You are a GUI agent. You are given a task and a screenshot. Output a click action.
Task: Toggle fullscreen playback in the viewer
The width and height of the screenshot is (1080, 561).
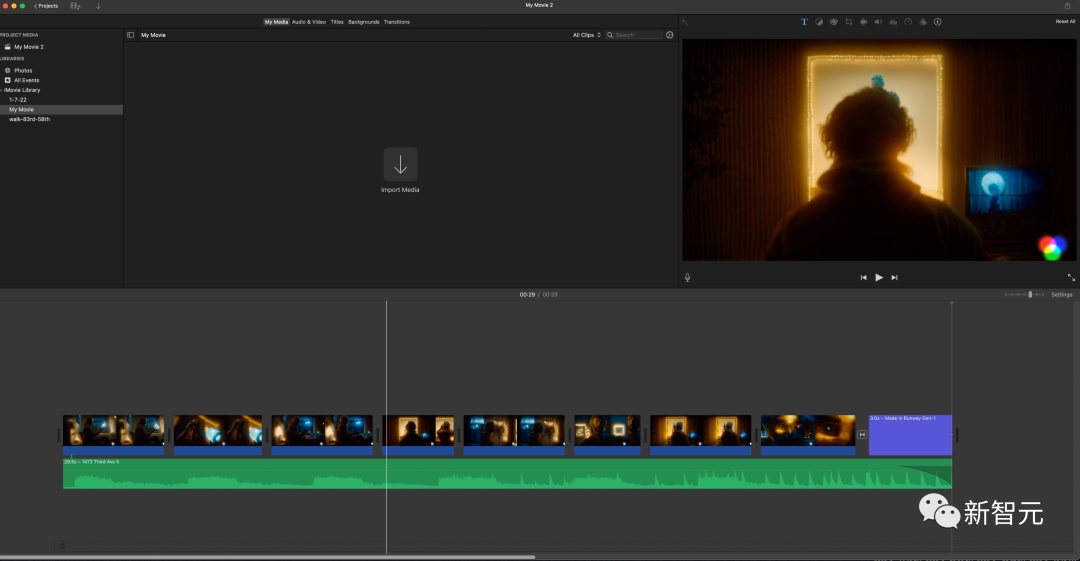1071,277
